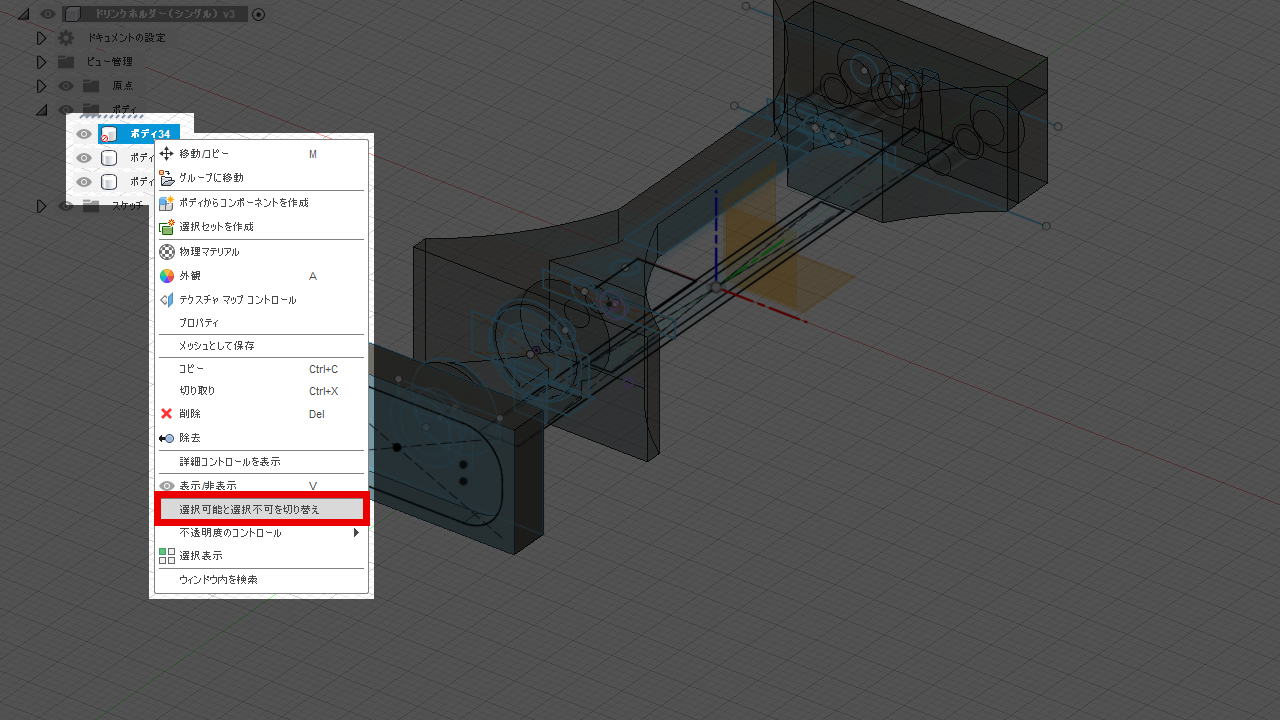Toggle the root component activate radio button
This screenshot has height=720, width=1280.
point(259,14)
